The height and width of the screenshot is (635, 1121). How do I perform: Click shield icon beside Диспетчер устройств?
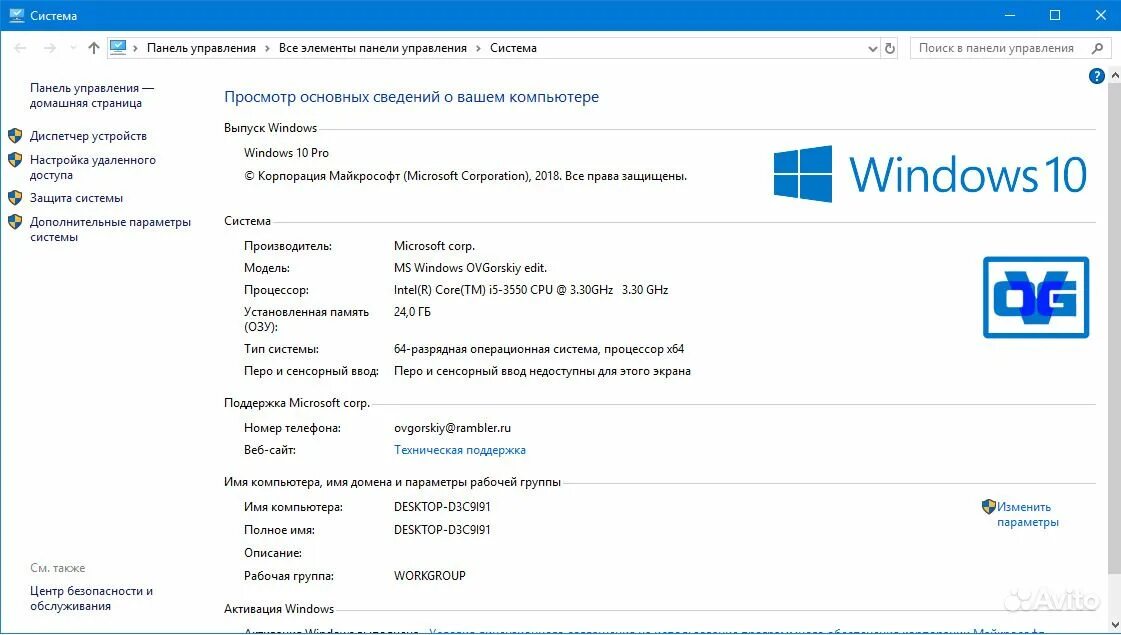(x=15, y=136)
